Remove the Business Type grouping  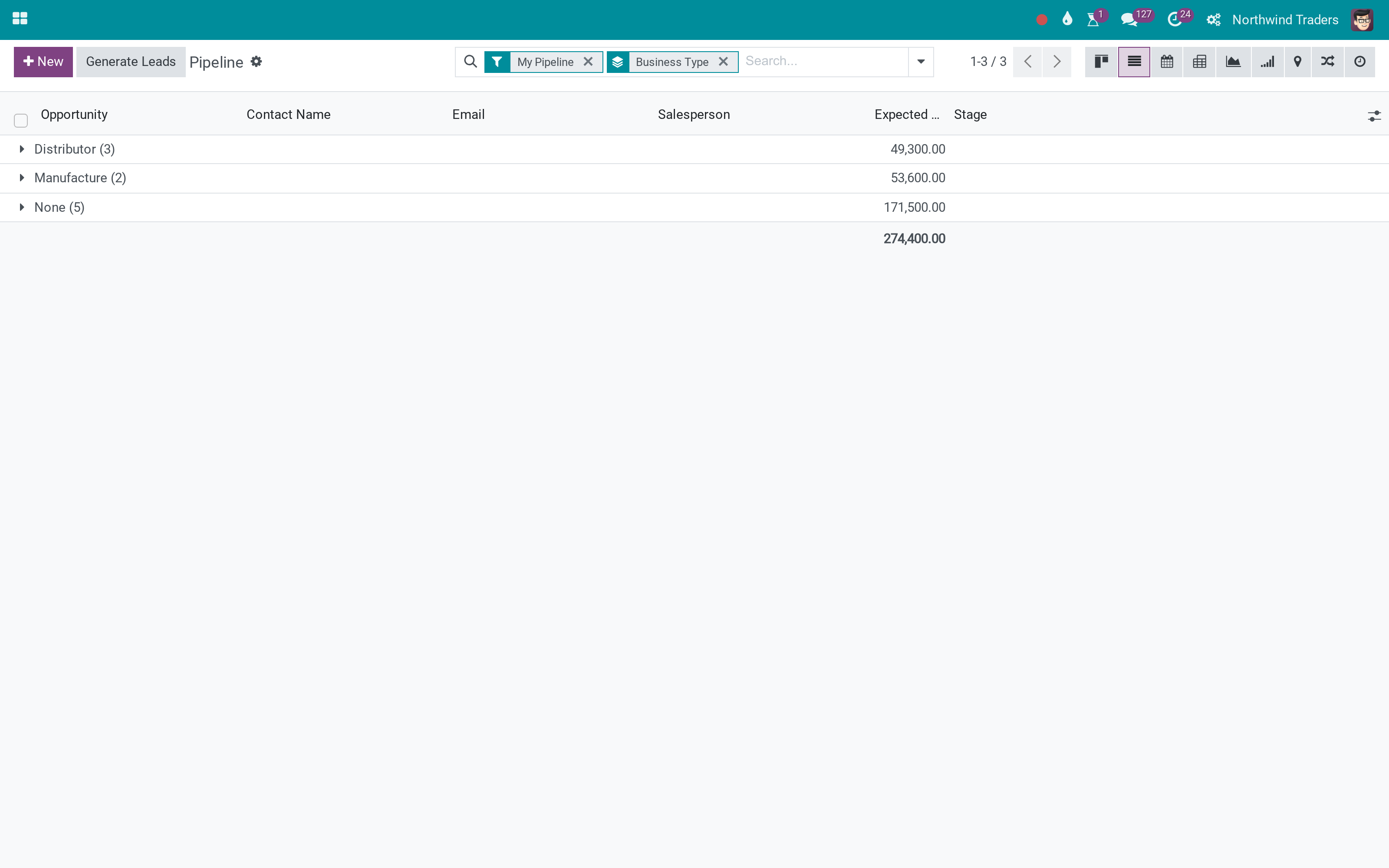click(x=723, y=62)
